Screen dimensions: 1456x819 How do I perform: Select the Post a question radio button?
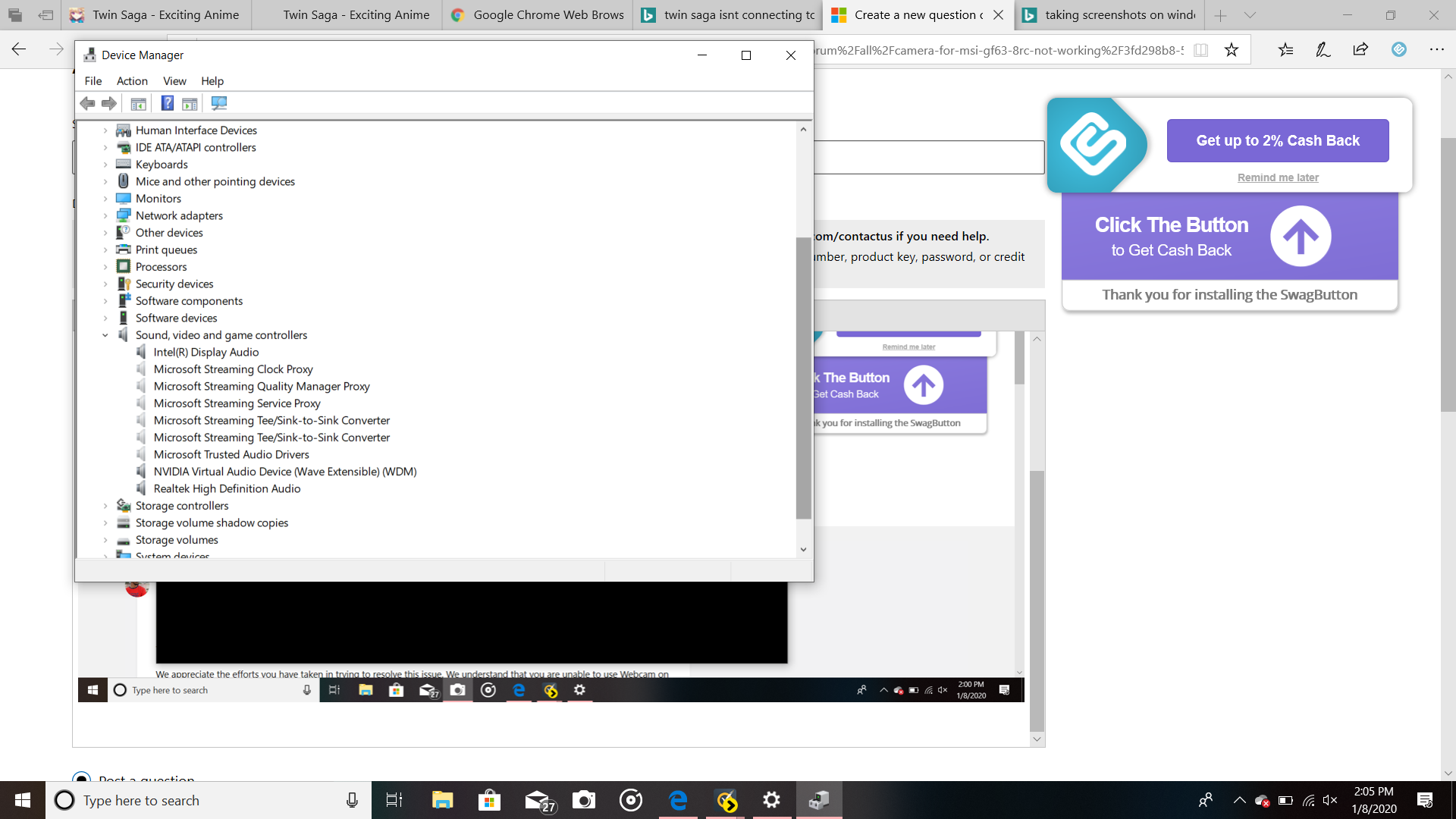click(81, 778)
